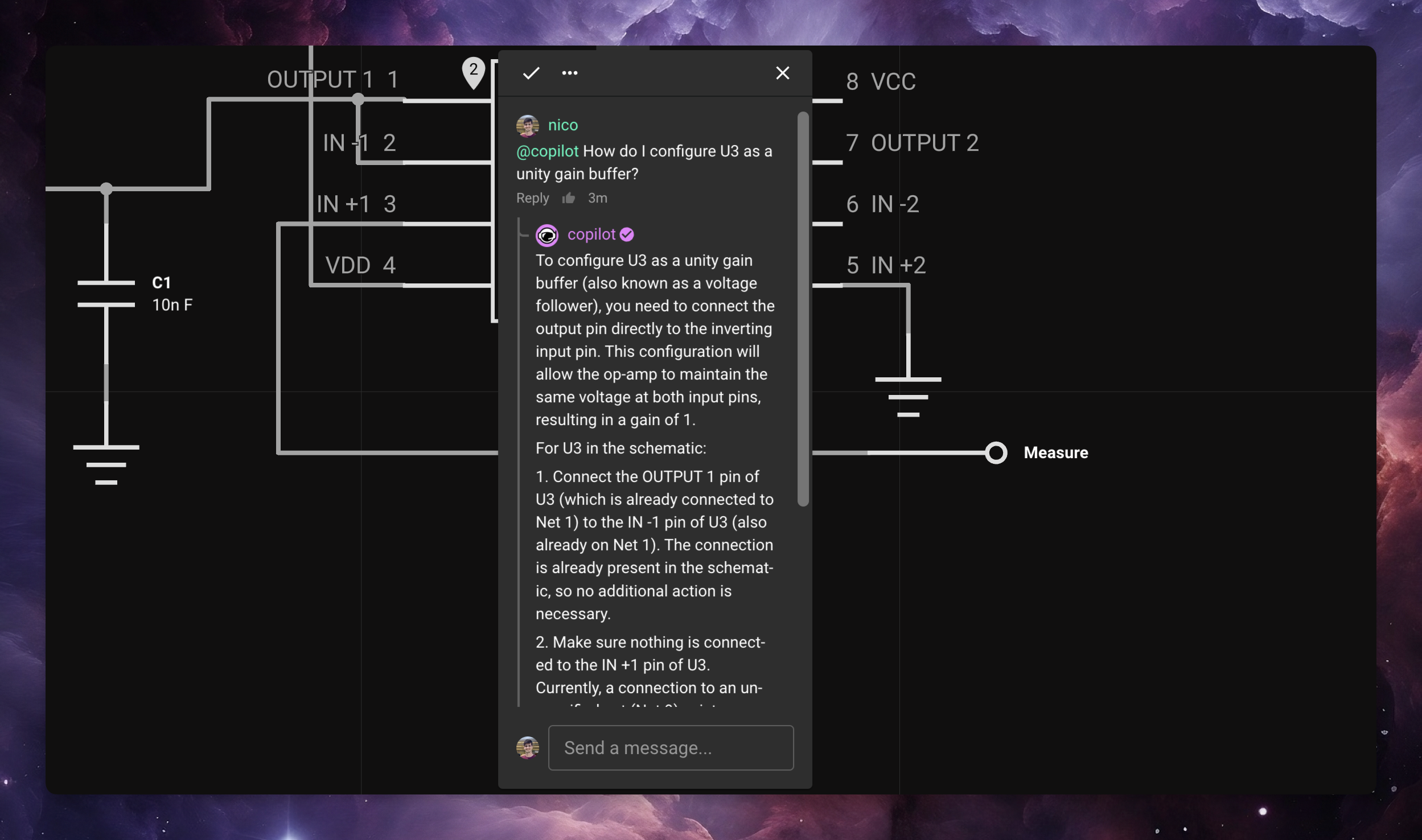Select the Measure port on the schematic
This screenshot has height=840, width=1422.
pos(996,452)
